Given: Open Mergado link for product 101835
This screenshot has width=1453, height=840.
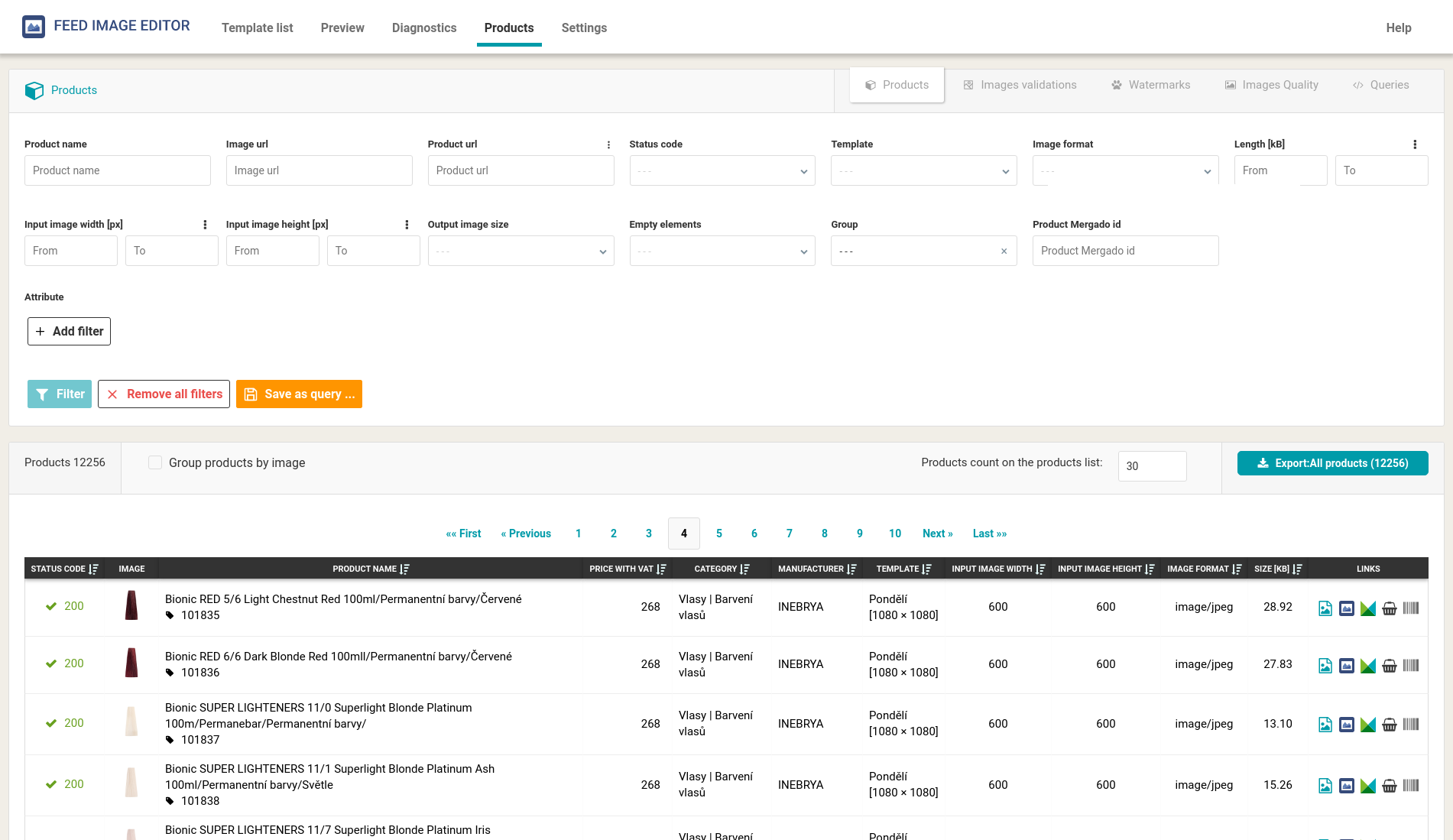Looking at the screenshot, I should point(1368,608).
